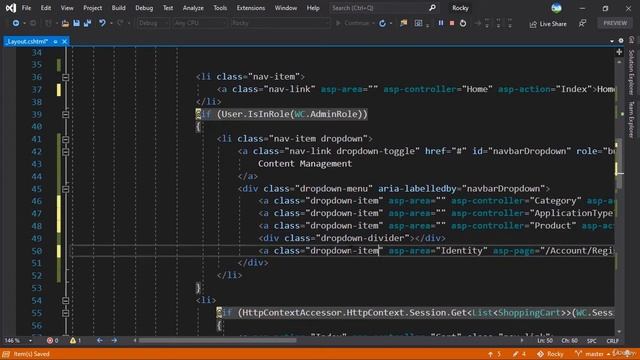Restart debugging with the circular arrow icon

(x=463, y=23)
